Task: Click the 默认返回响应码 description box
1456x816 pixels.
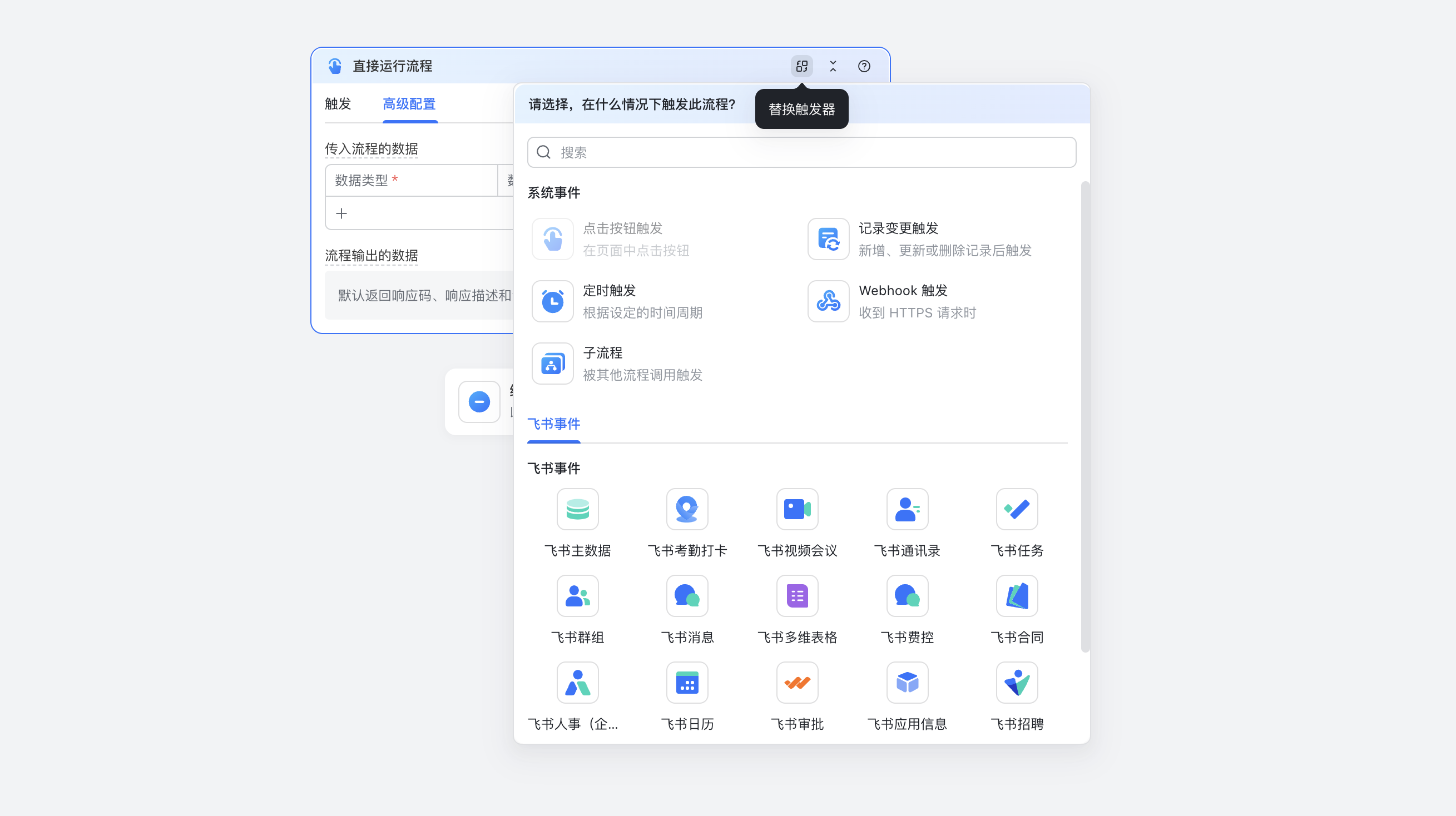Action: [x=419, y=296]
